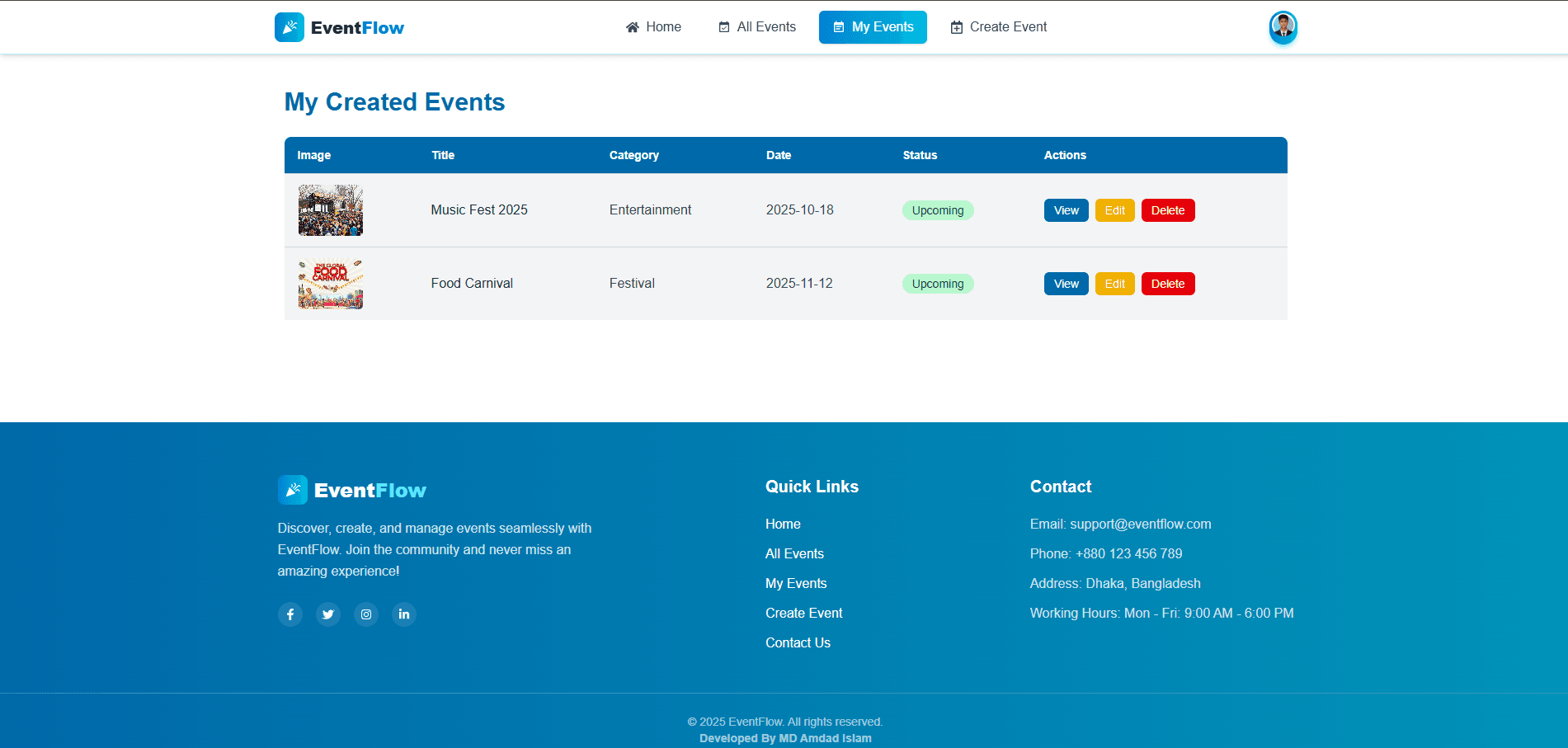Screen dimensions: 1568x748
Task: Click the Category column header
Action: [x=634, y=155]
